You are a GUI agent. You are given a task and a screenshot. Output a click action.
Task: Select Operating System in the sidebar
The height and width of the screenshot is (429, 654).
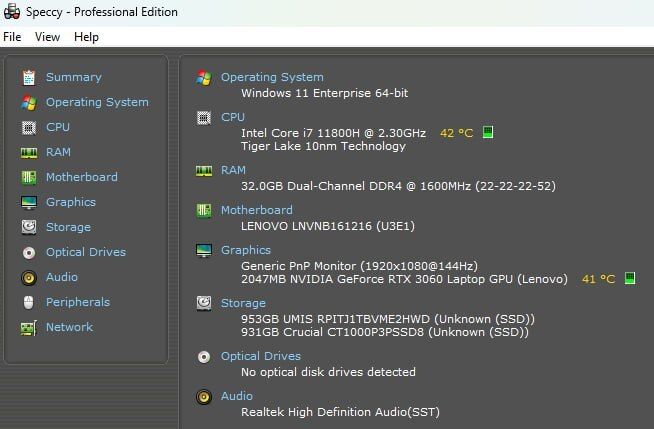click(97, 103)
